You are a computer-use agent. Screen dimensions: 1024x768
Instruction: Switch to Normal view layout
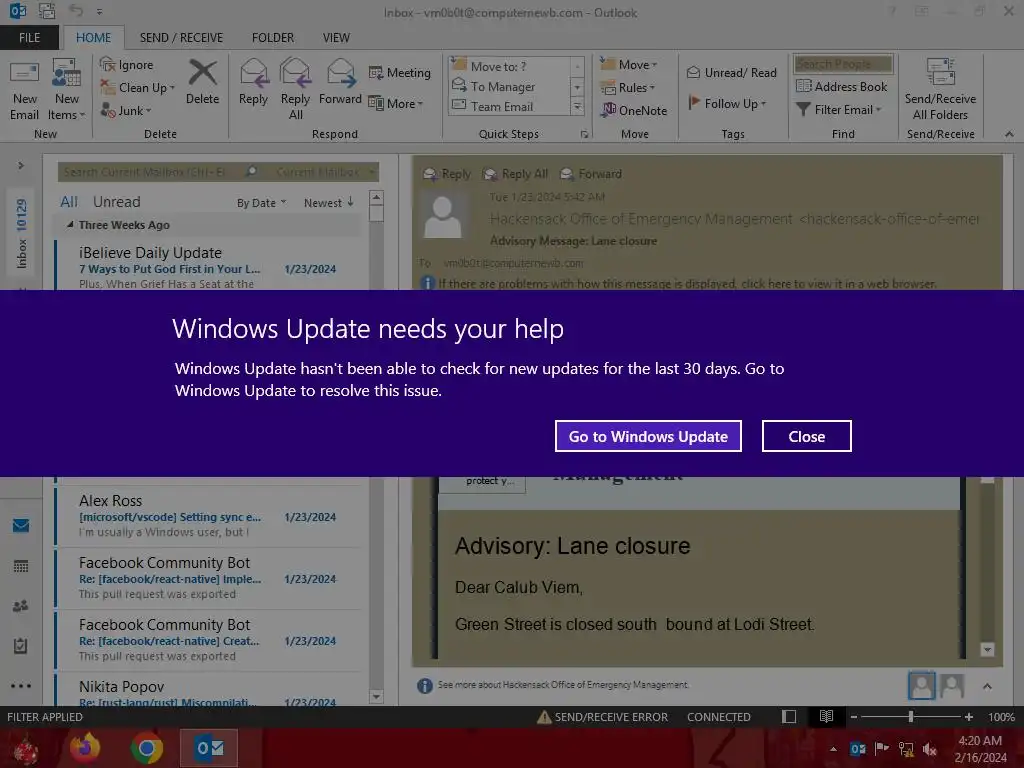789,717
